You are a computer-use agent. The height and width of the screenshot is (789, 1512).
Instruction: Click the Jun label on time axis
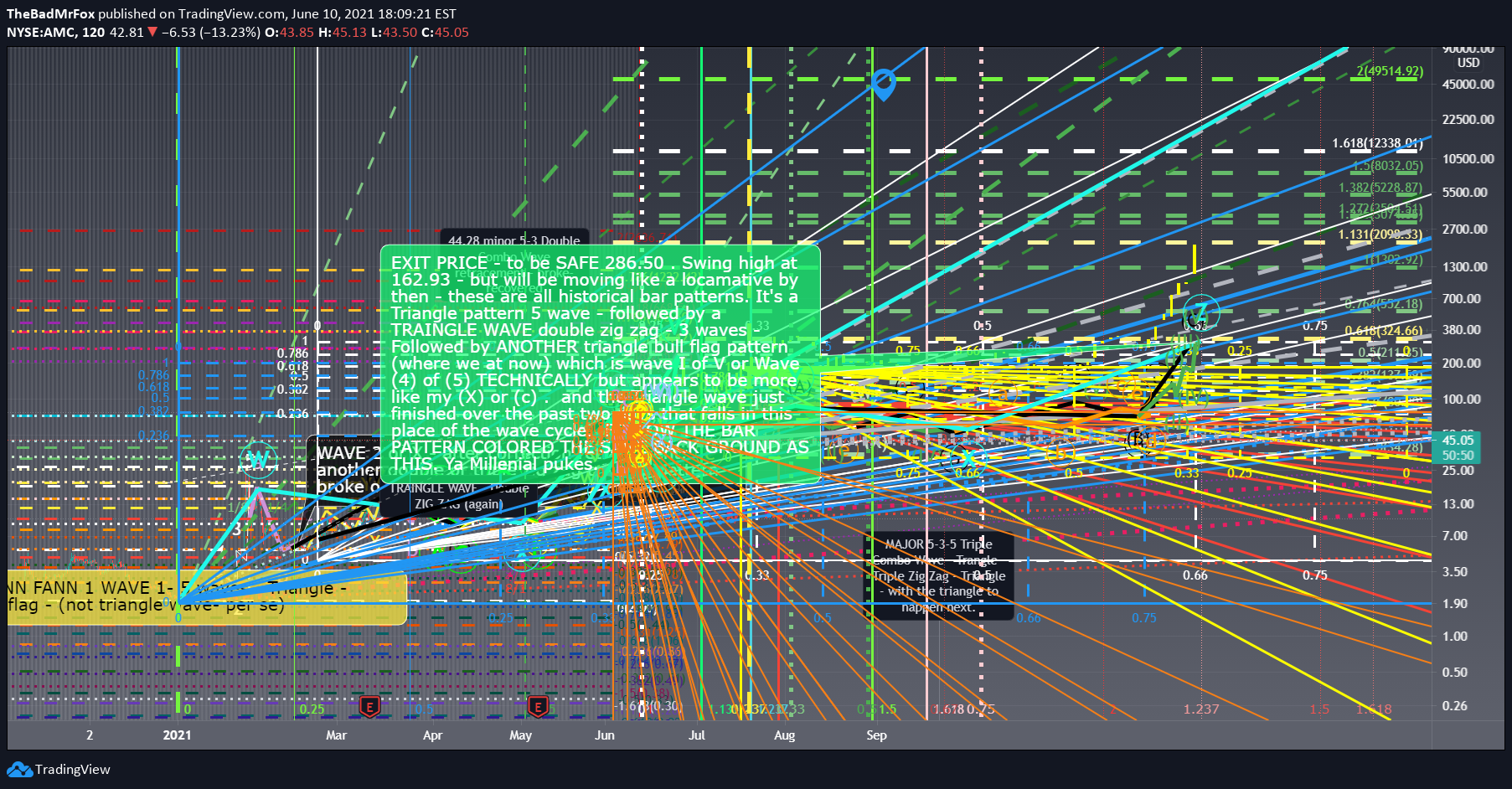point(604,735)
